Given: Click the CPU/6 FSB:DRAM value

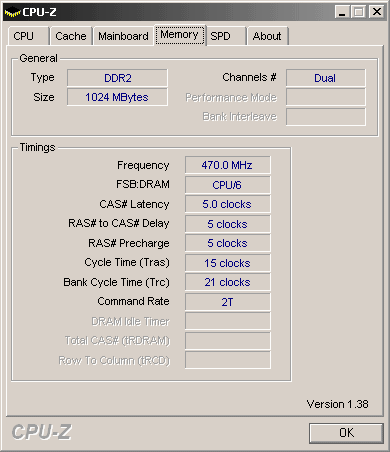Looking at the screenshot, I should [x=228, y=185].
